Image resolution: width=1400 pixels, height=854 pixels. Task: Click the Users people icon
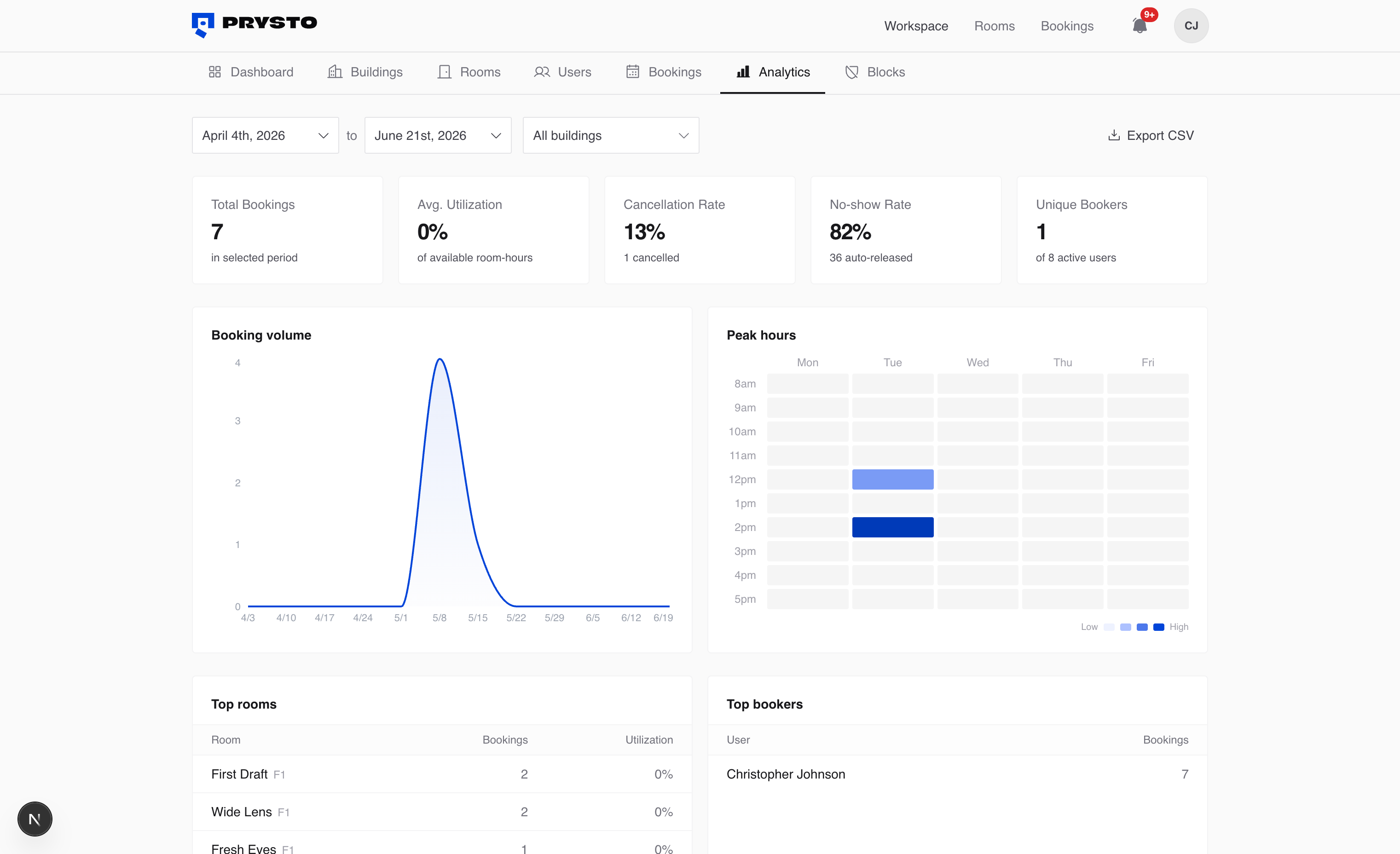[542, 72]
